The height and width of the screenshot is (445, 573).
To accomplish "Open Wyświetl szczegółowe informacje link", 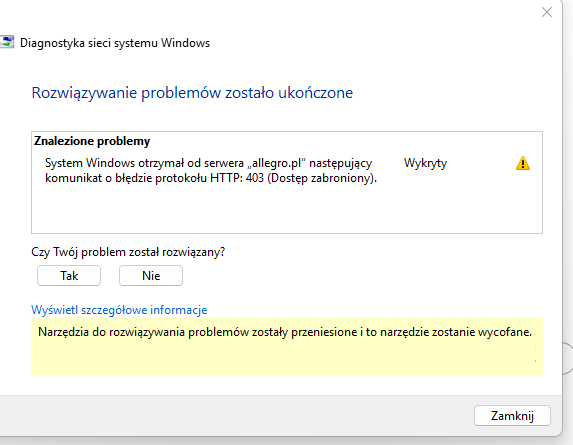I will 119,310.
